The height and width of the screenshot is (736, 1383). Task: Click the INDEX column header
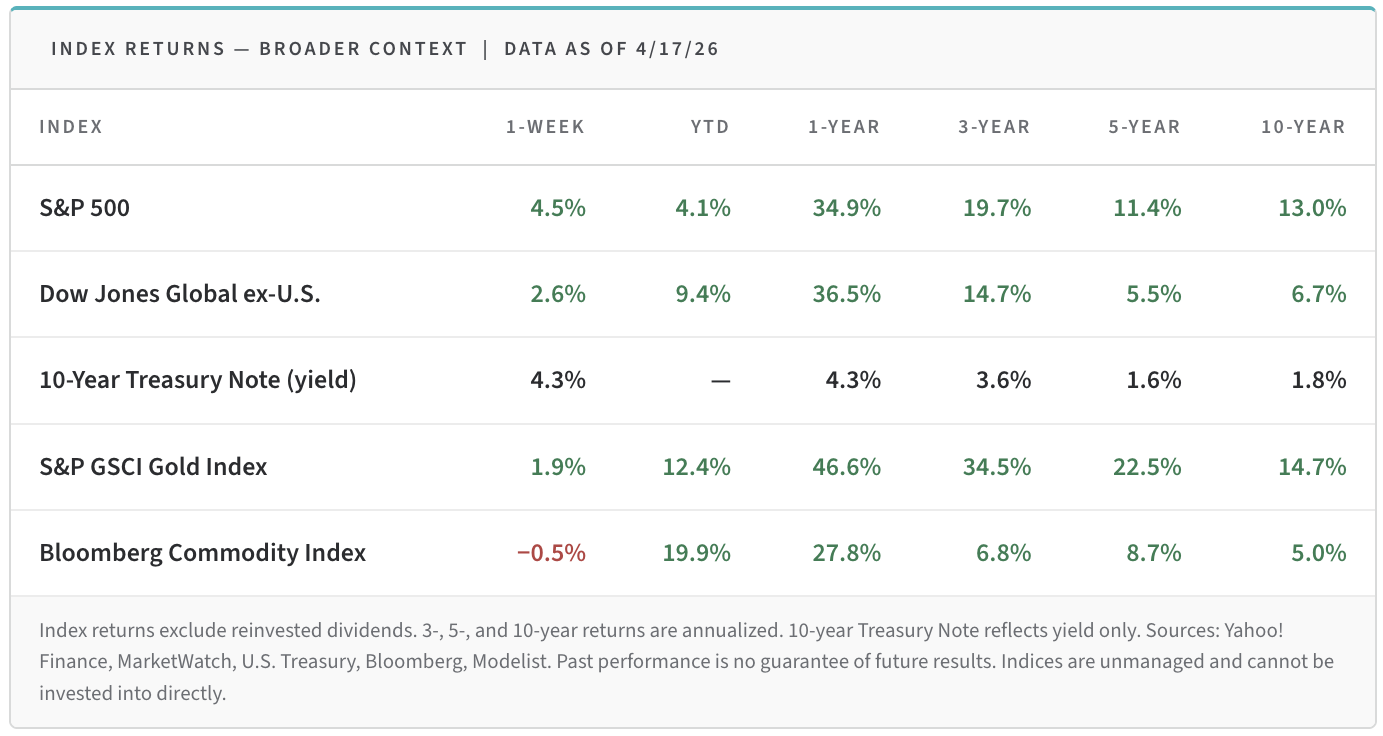(71, 127)
